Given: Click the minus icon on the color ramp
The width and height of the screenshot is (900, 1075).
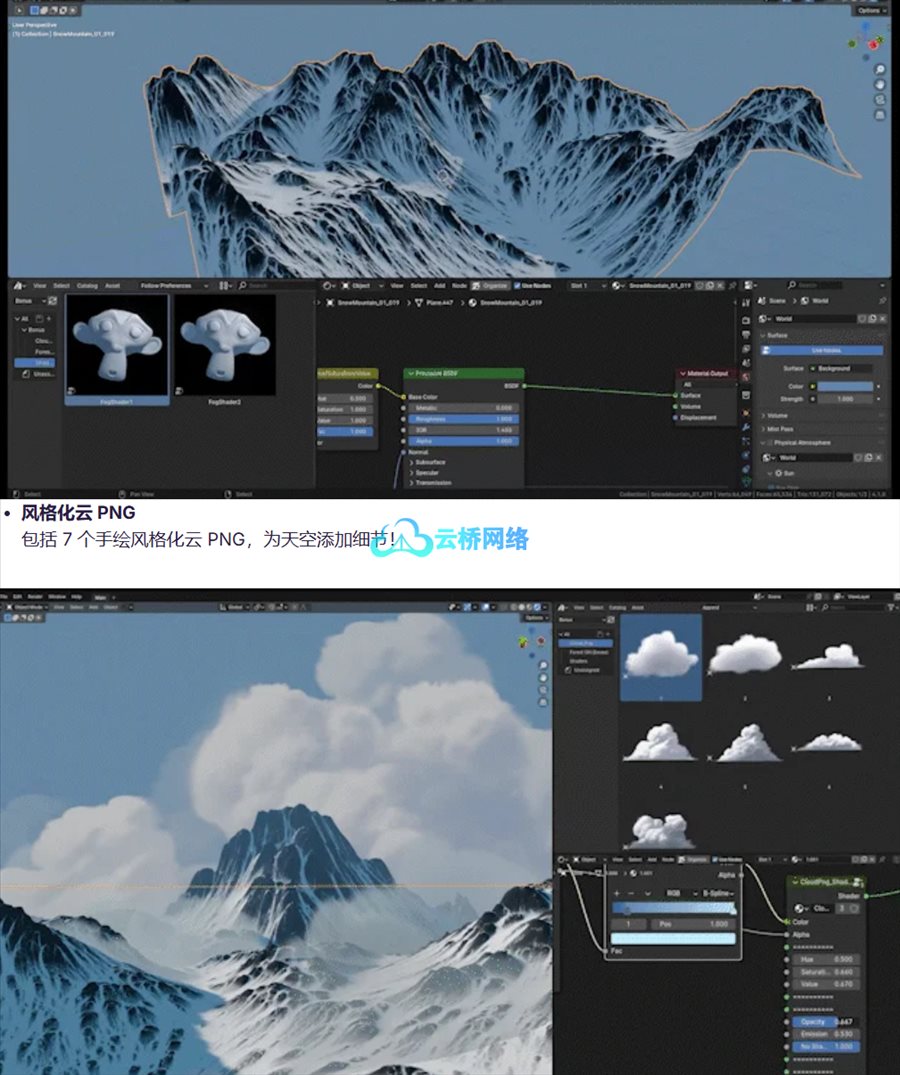Looking at the screenshot, I should [x=632, y=893].
